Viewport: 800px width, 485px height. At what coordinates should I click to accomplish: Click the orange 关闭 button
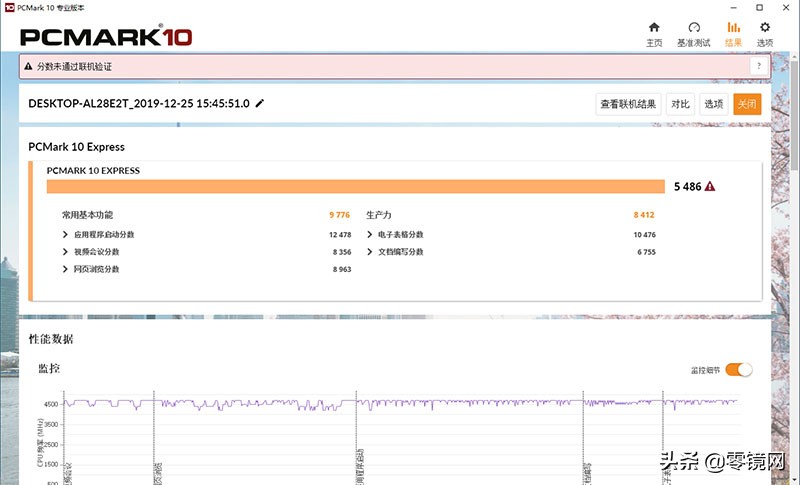pyautogui.click(x=747, y=104)
